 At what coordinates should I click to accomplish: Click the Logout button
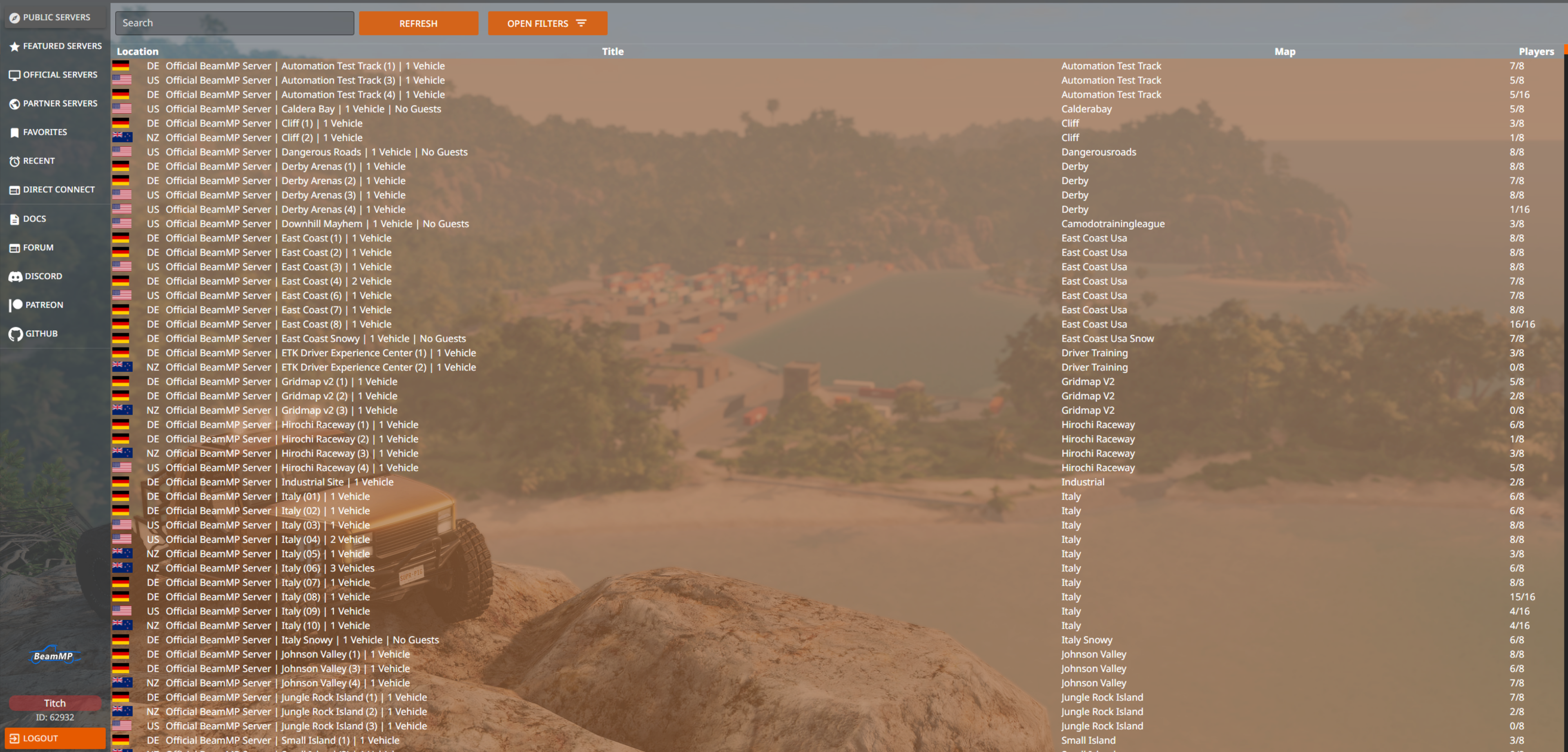[55, 738]
